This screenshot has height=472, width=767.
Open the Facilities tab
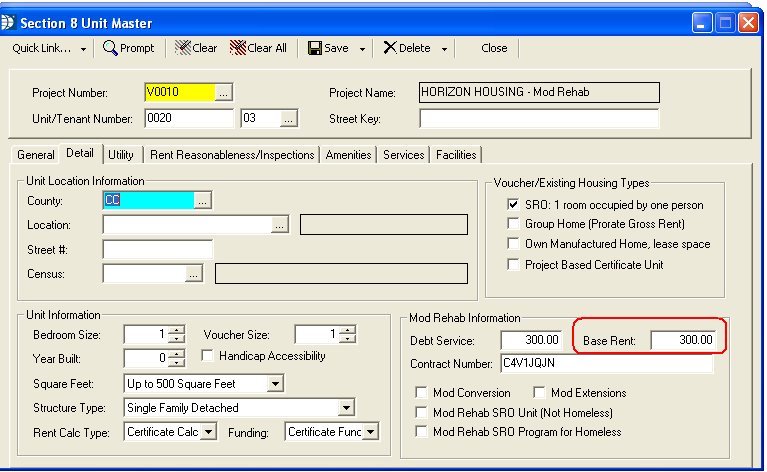pyautogui.click(x=456, y=155)
